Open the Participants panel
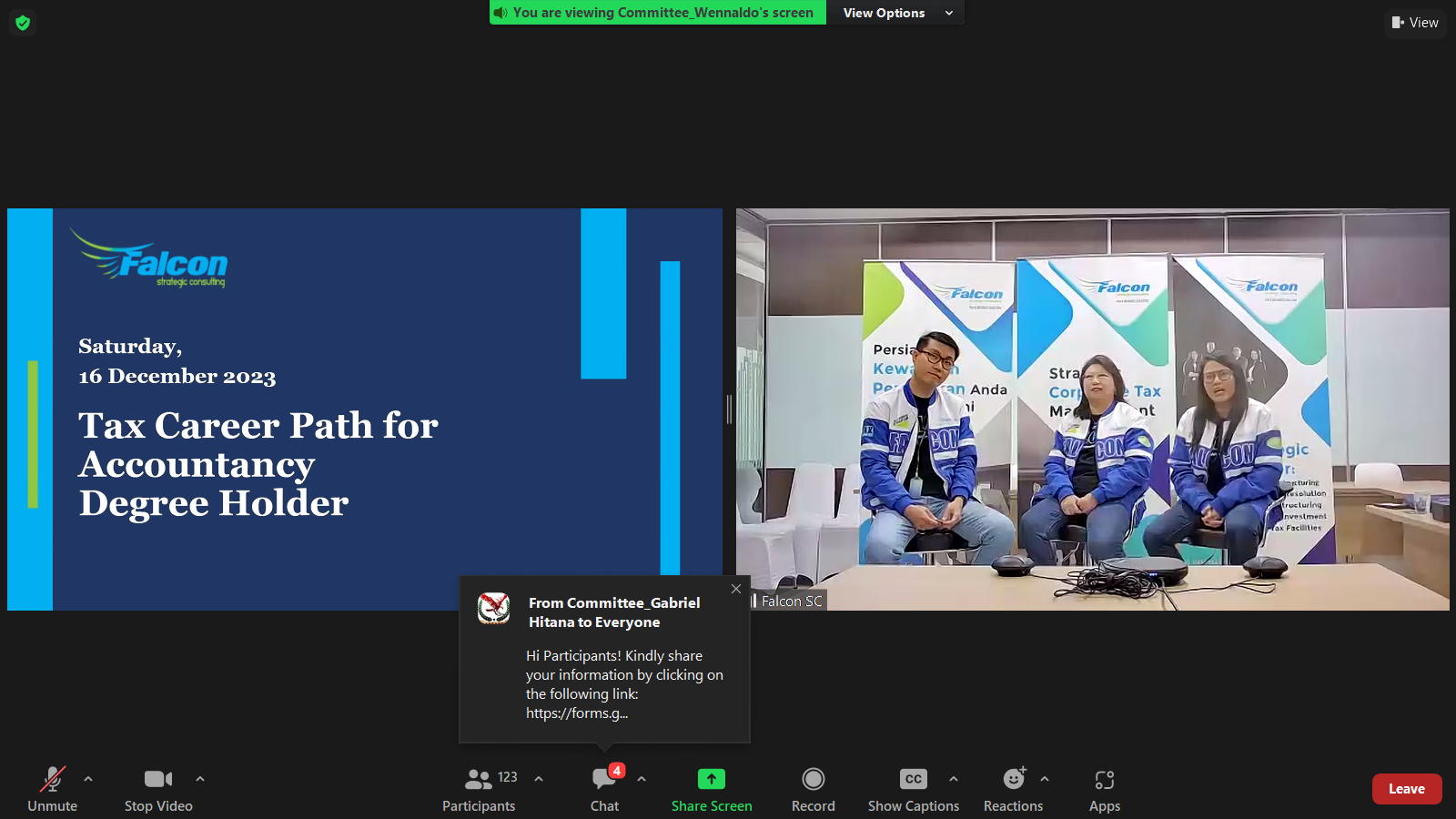Image resolution: width=1456 pixels, height=819 pixels. click(479, 788)
